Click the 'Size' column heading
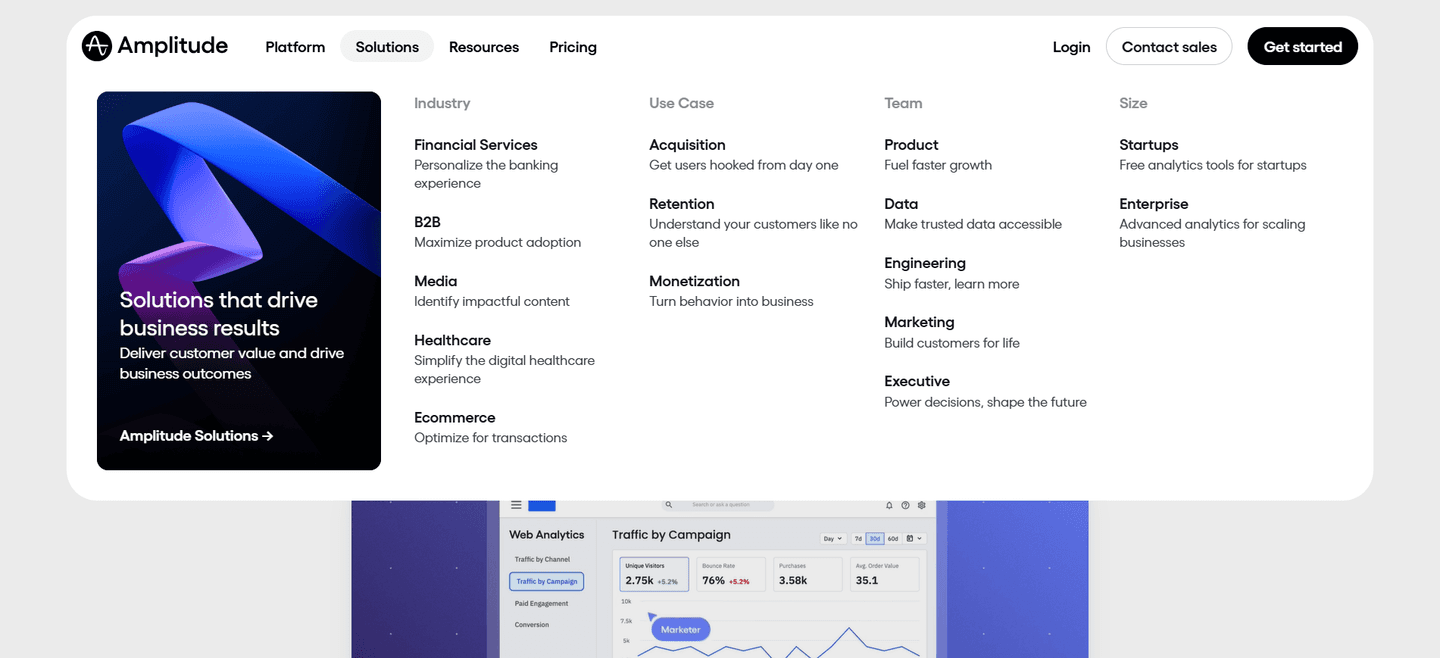1440x658 pixels. pyautogui.click(x=1133, y=103)
